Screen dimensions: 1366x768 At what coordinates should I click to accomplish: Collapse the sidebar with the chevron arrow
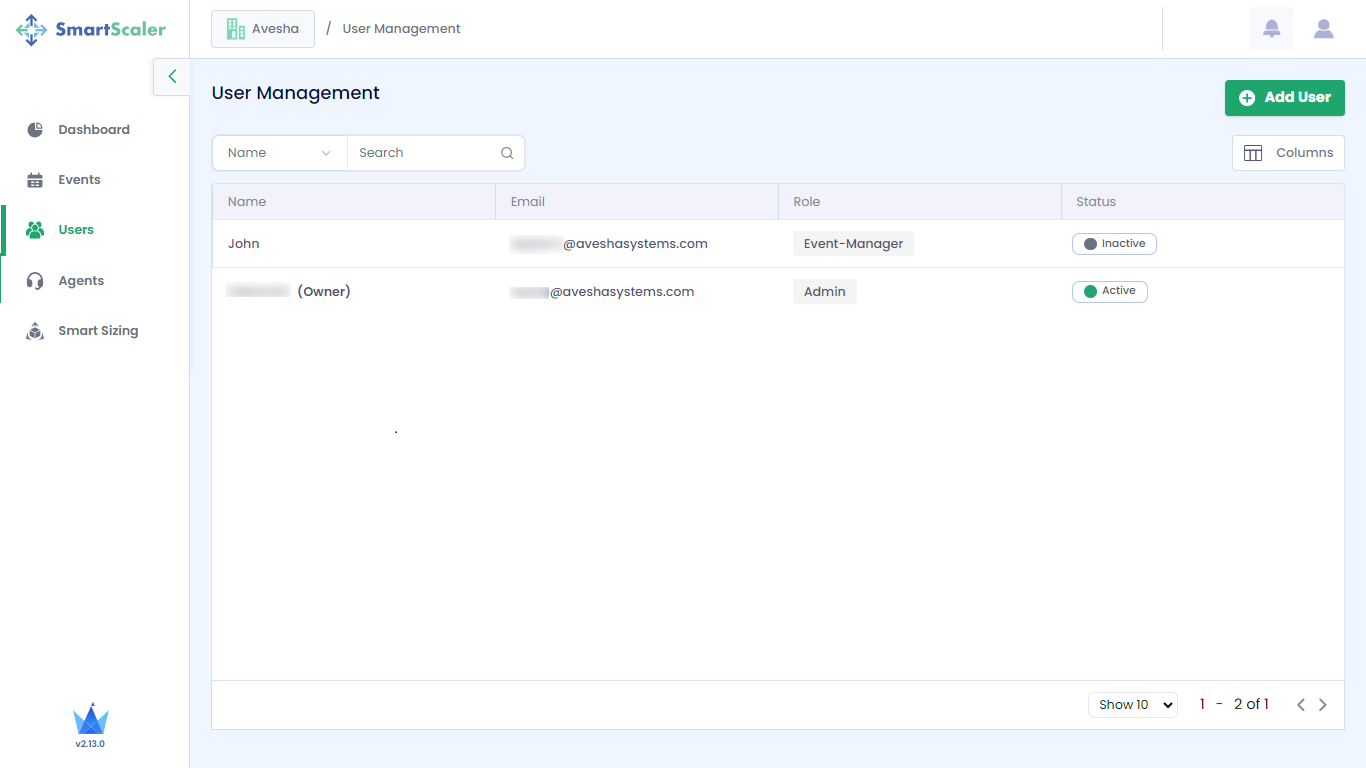172,76
